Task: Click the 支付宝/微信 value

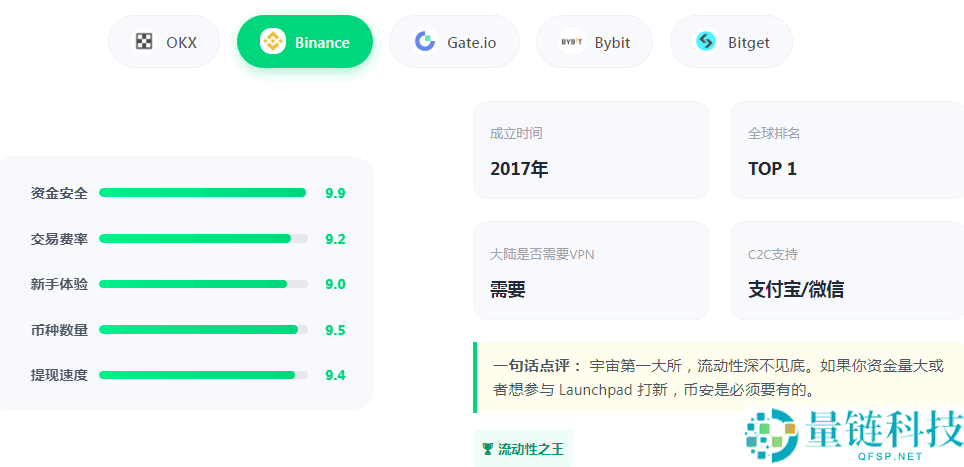Action: pos(796,289)
